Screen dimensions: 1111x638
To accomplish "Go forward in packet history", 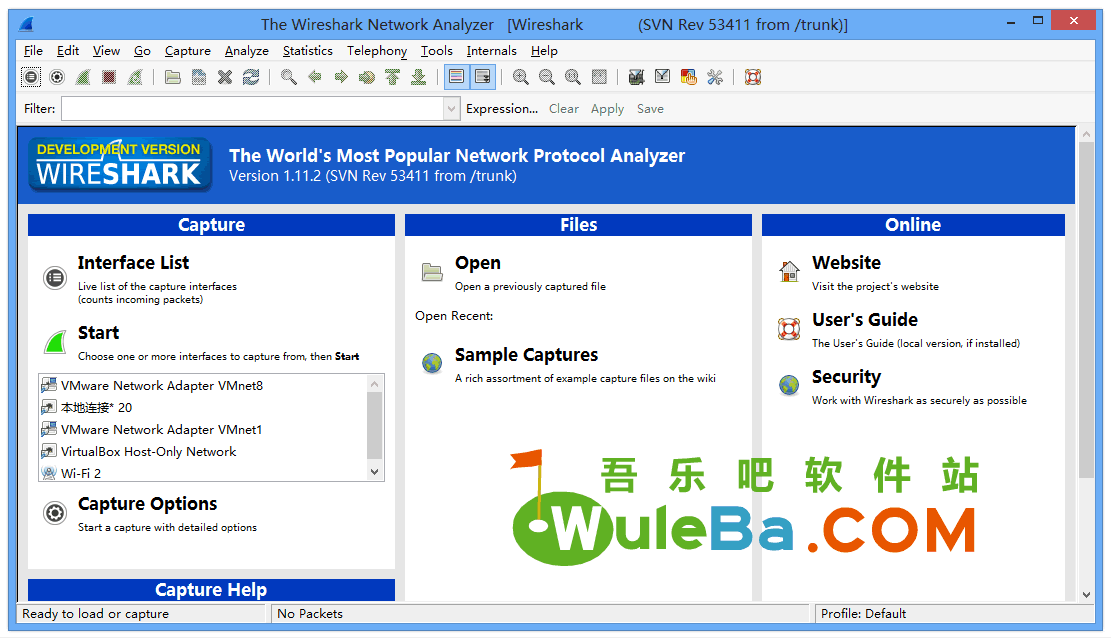I will point(341,77).
